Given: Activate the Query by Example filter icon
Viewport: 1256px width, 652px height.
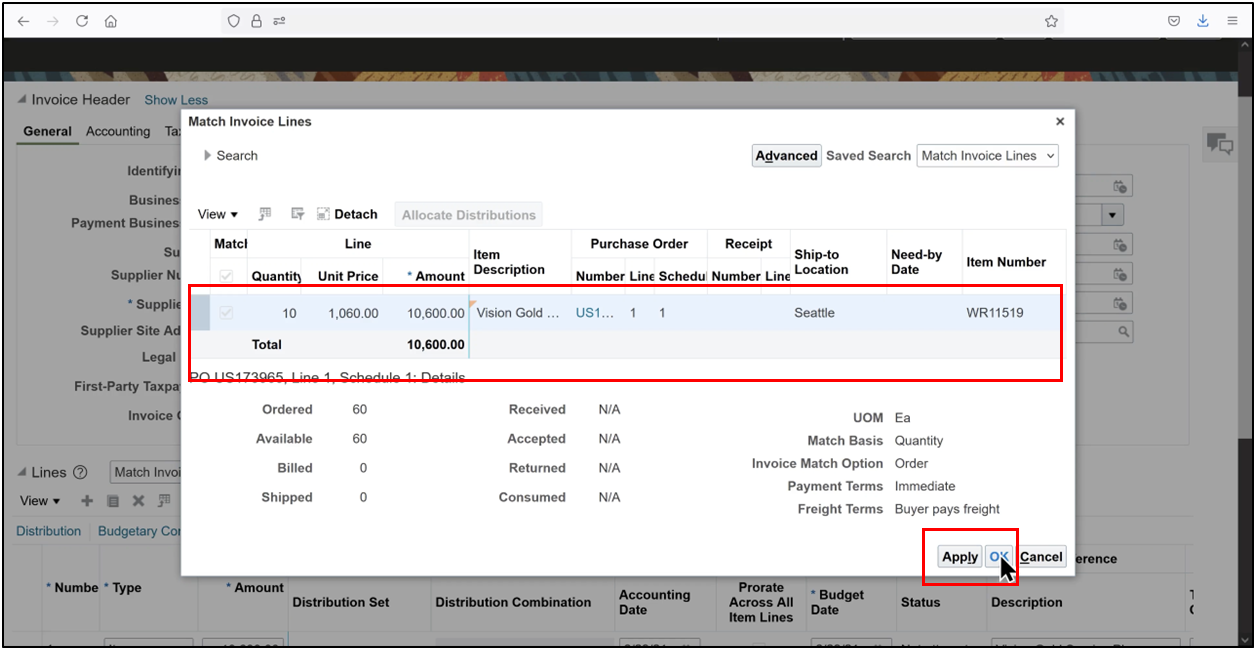Looking at the screenshot, I should pyautogui.click(x=297, y=214).
